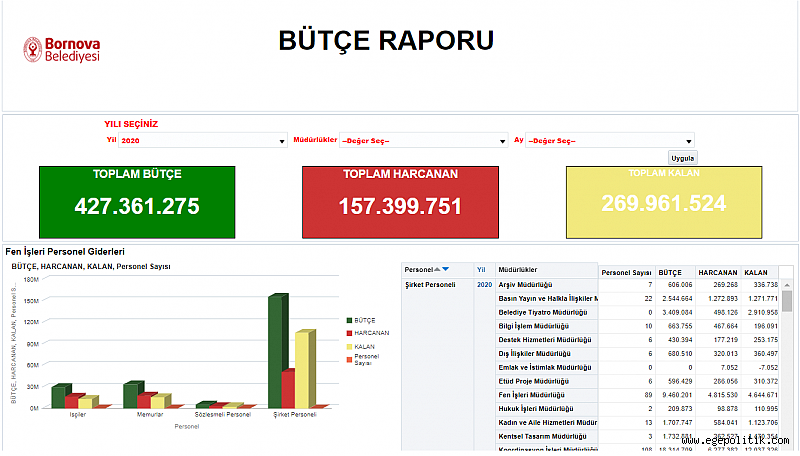
Task: Select Kadın ve Aile Hizmetleri row
Action: click(x=548, y=422)
